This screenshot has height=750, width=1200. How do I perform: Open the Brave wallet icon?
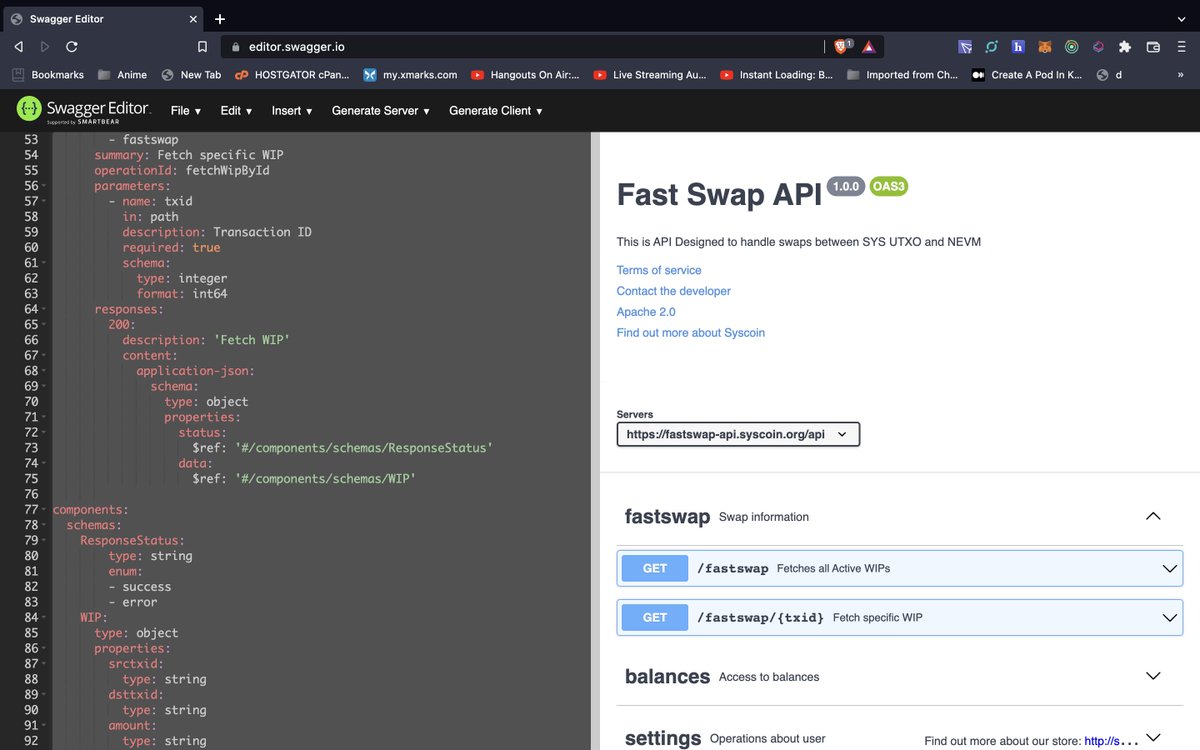[1153, 46]
